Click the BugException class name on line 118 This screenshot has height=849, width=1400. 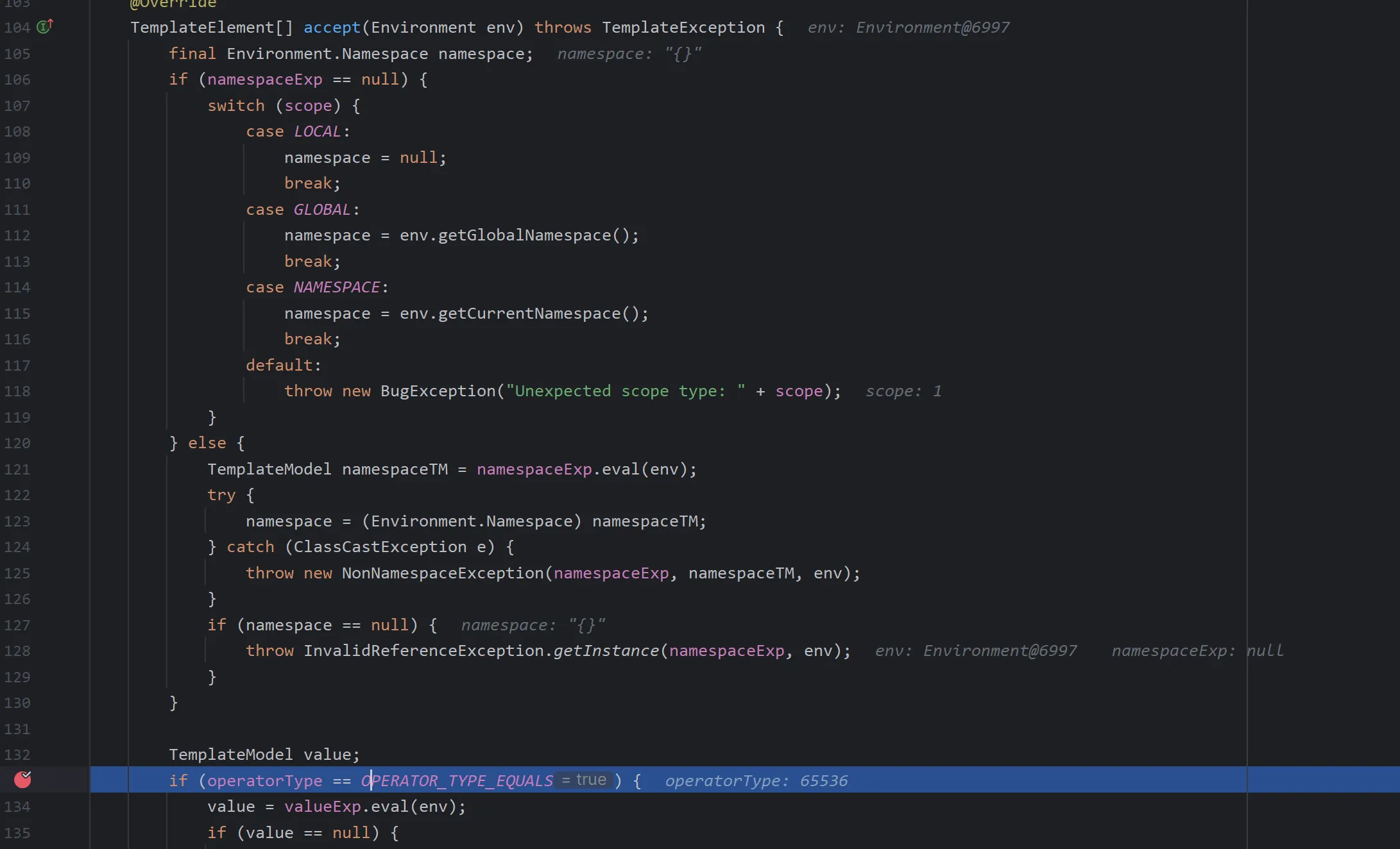pyautogui.click(x=438, y=391)
